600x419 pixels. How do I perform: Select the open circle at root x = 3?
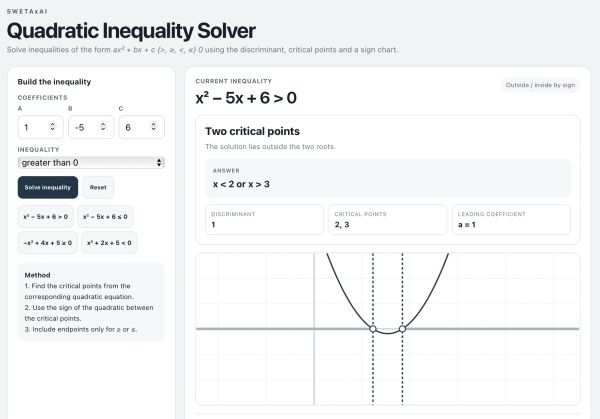tap(402, 329)
